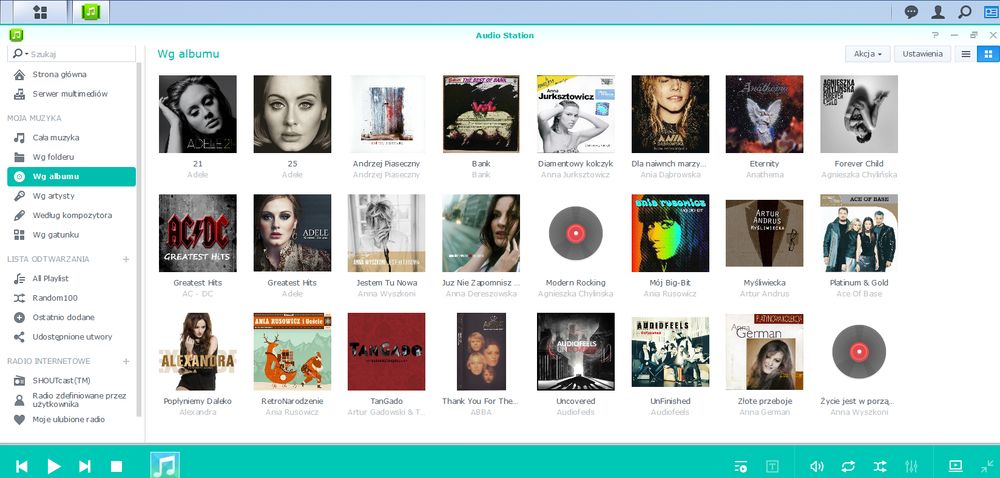1000x478 pixels.
Task: Click the Ustawienia button
Action: coord(922,54)
